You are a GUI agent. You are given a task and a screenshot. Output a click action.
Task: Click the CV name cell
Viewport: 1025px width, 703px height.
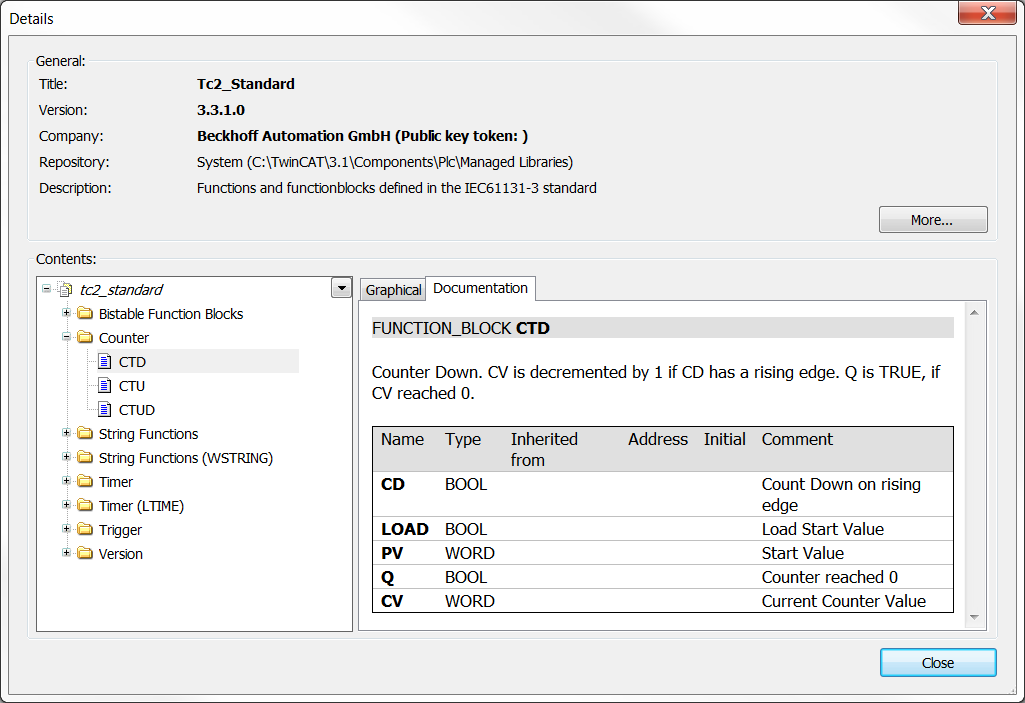point(392,601)
